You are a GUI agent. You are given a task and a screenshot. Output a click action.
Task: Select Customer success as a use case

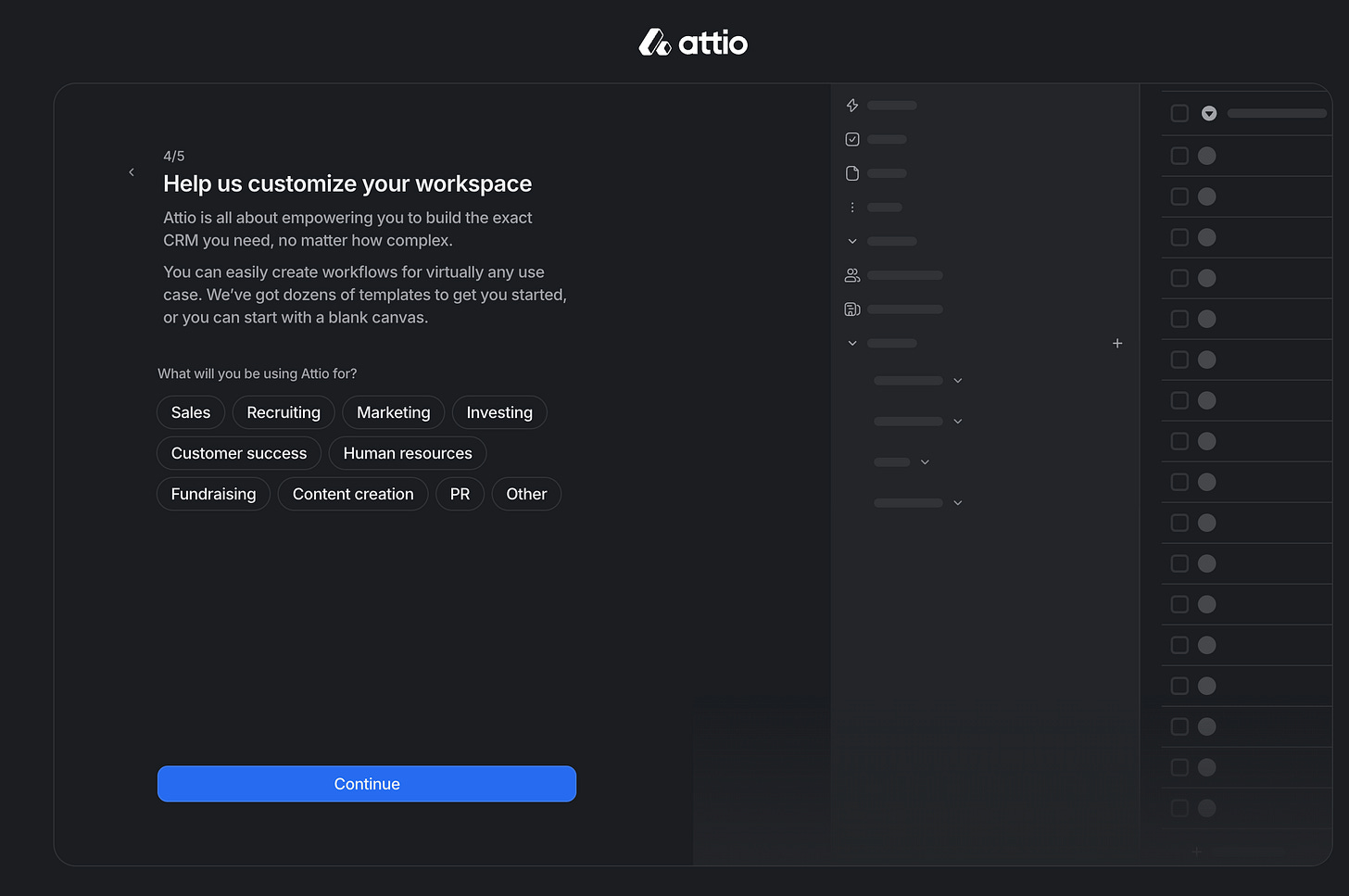pyautogui.click(x=239, y=453)
